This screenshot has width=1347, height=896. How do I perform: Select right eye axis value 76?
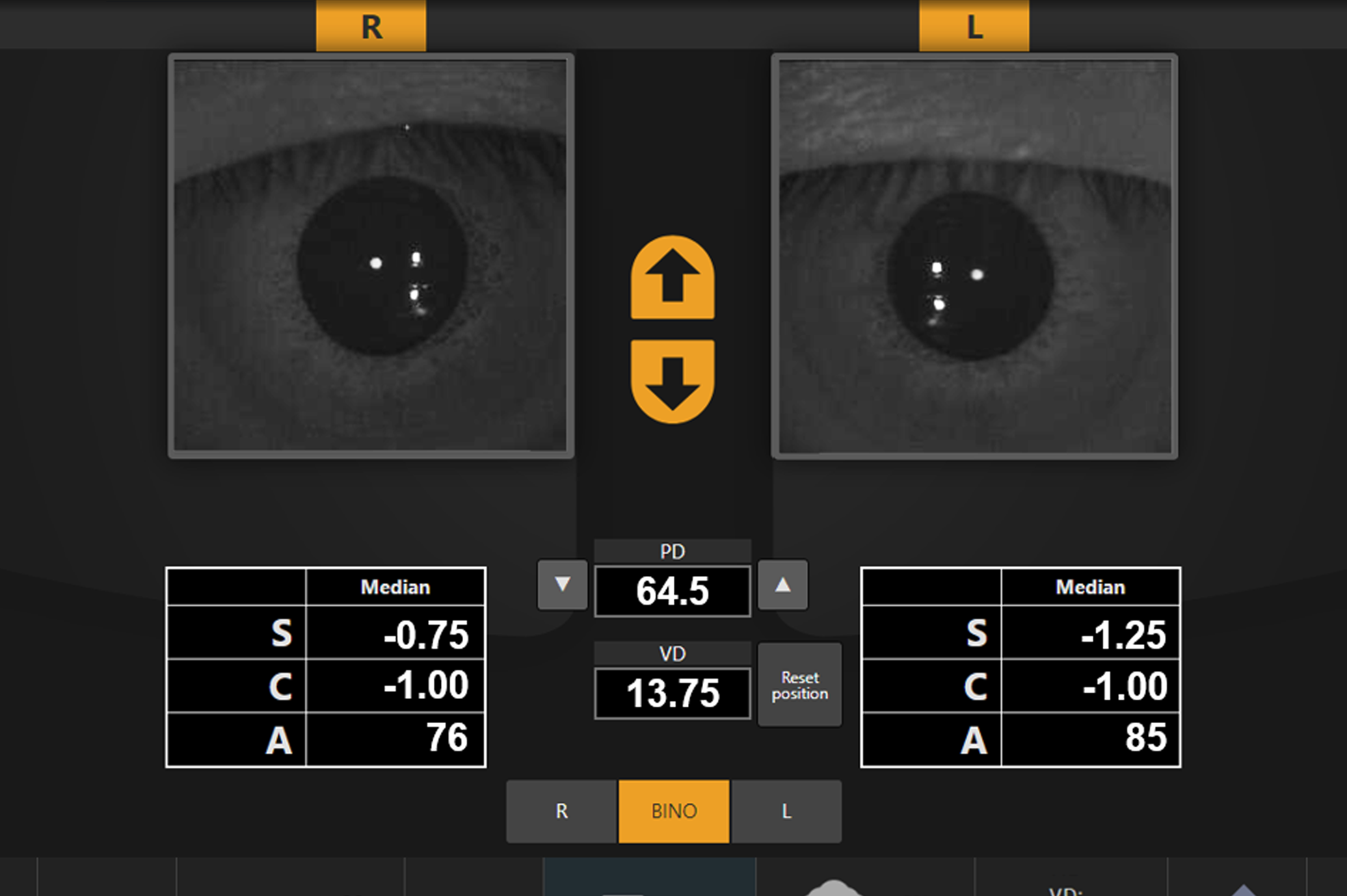point(395,739)
